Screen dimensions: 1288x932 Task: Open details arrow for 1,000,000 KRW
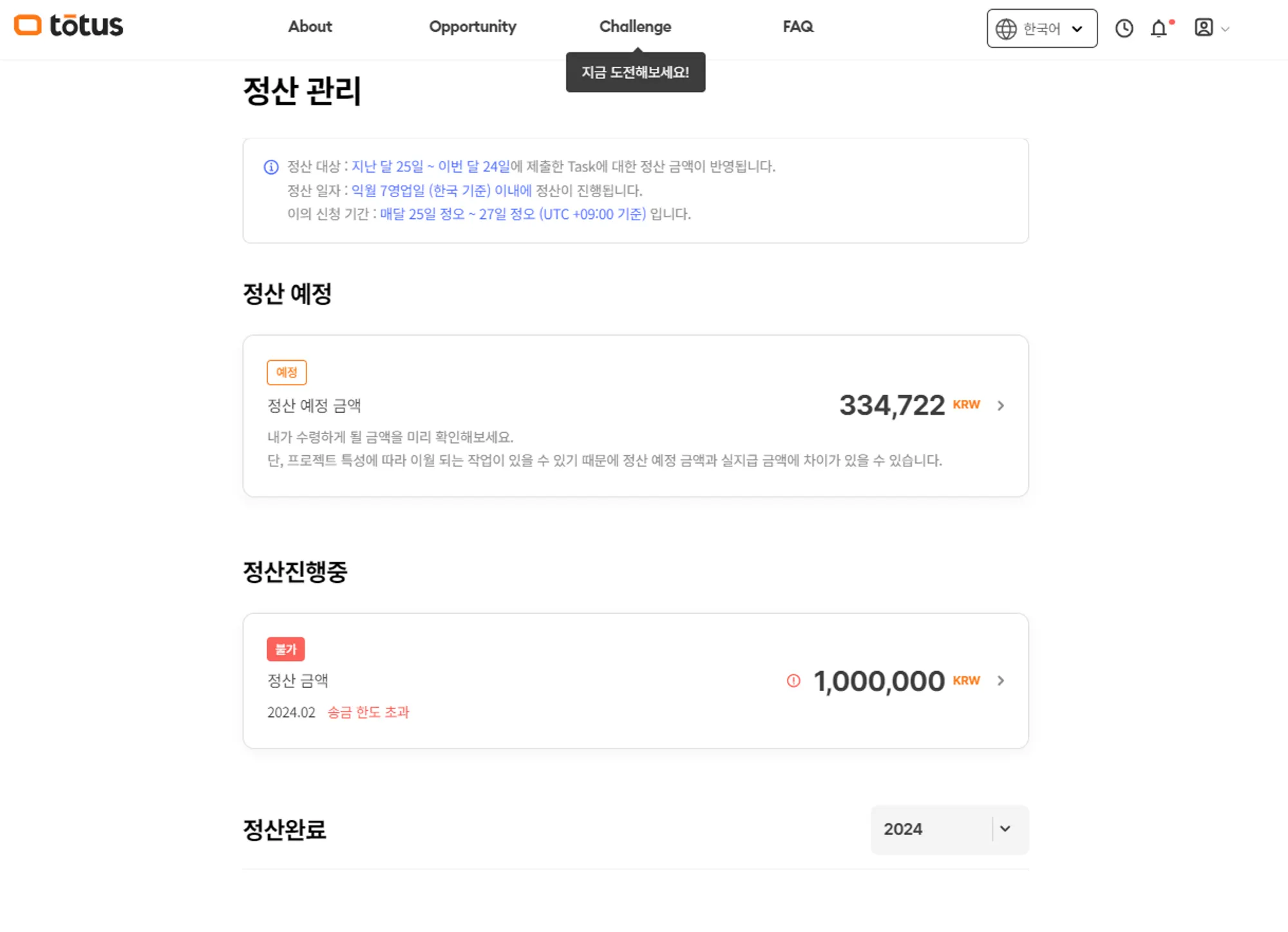click(1001, 681)
